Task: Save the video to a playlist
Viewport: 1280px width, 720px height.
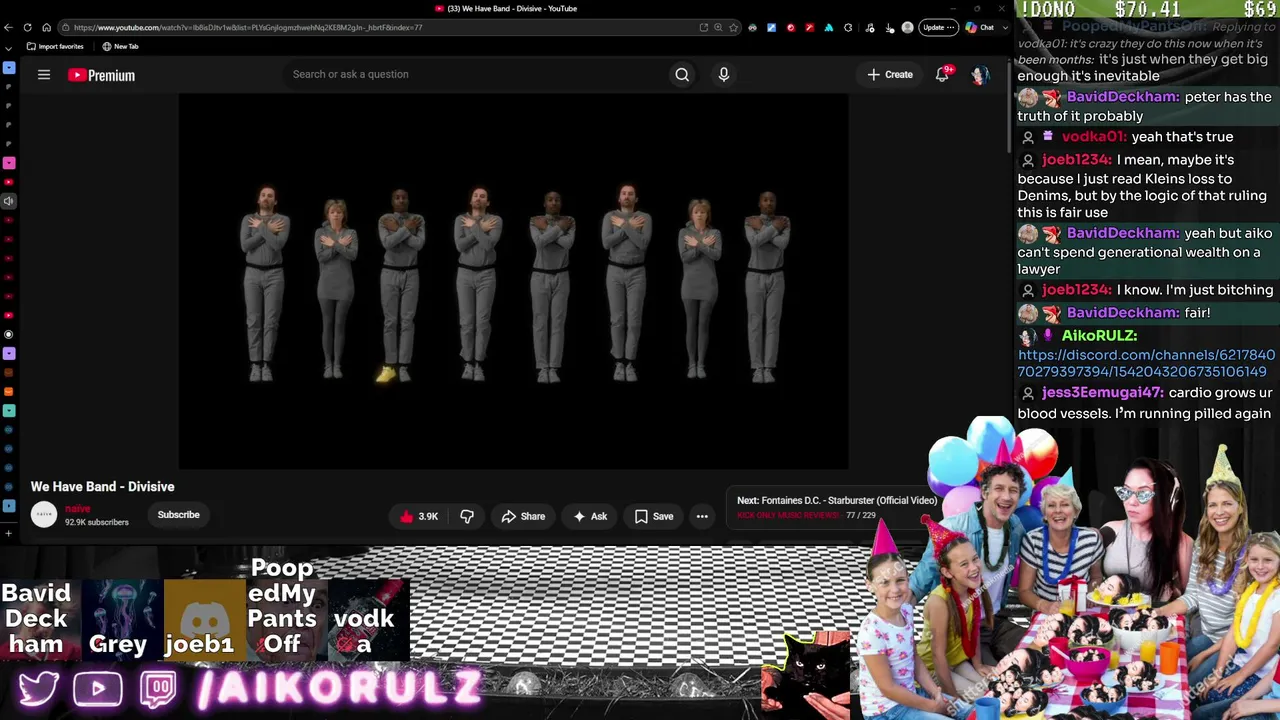Action: [654, 516]
